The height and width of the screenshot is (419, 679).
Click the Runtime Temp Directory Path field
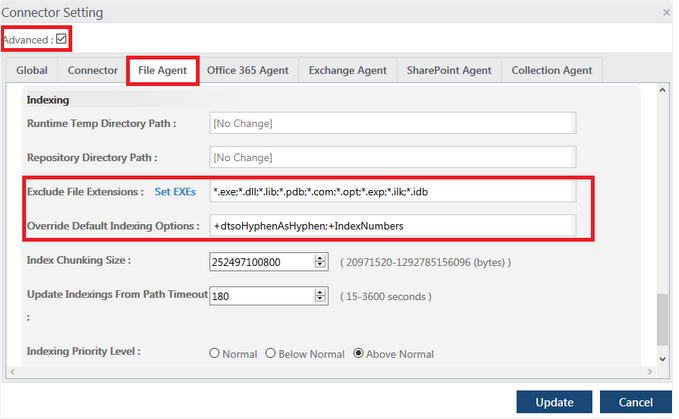tap(392, 123)
